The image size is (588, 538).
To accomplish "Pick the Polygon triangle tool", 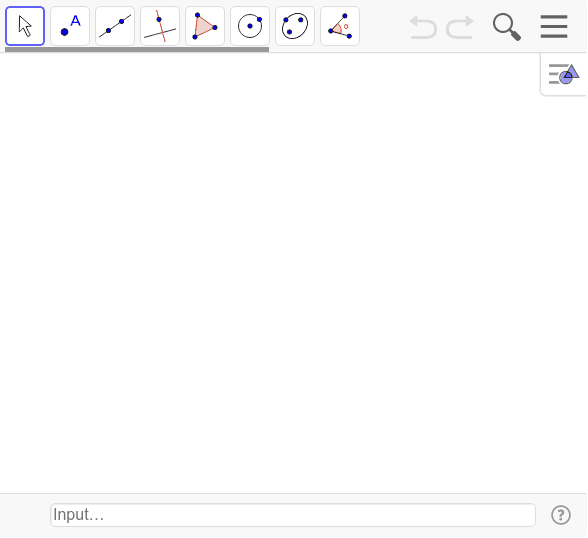I will (x=205, y=26).
